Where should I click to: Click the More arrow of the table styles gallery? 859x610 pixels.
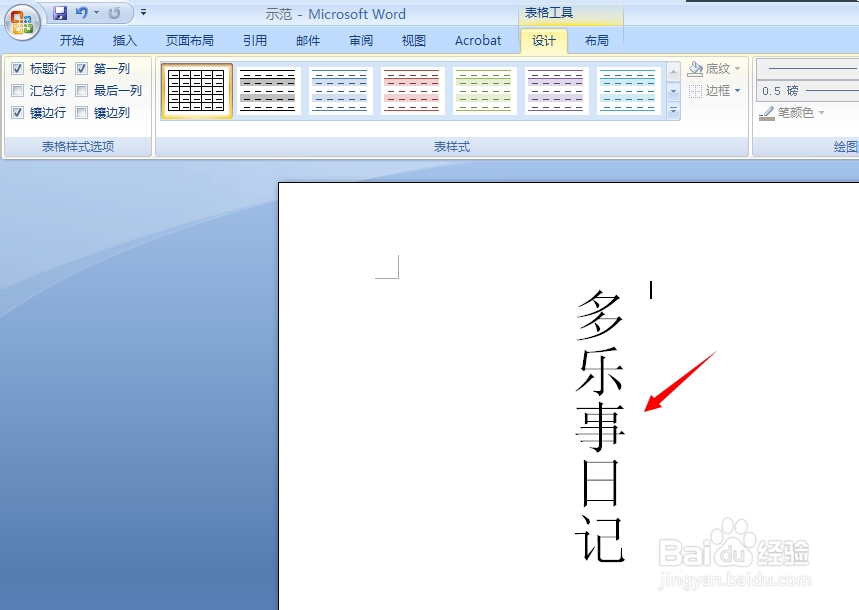[x=673, y=111]
